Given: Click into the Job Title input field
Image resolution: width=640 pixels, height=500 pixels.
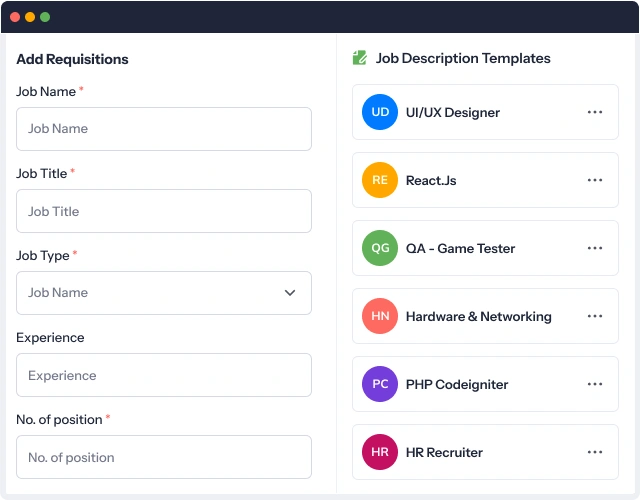Looking at the screenshot, I should click(x=164, y=211).
